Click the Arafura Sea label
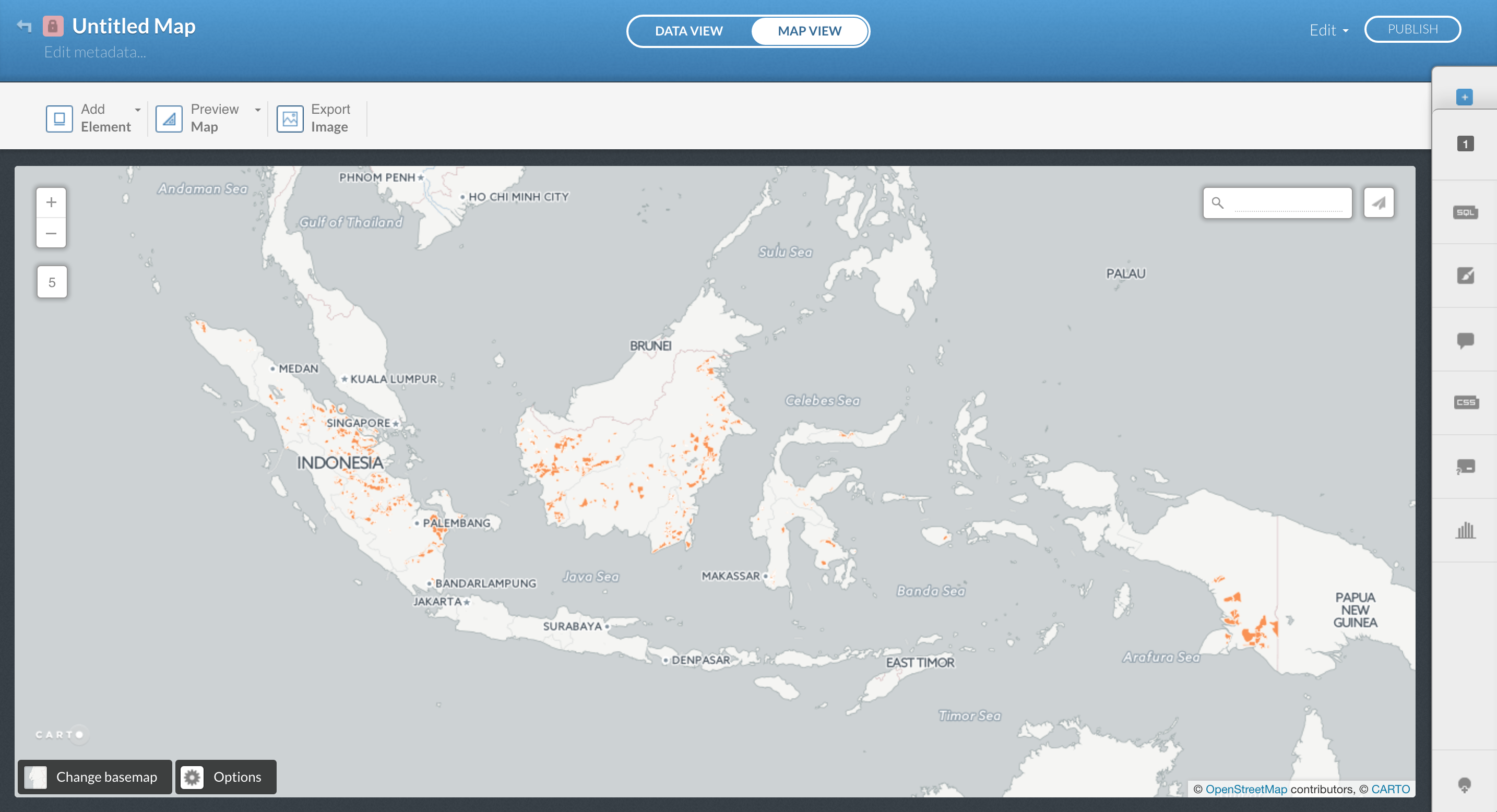 click(1161, 657)
